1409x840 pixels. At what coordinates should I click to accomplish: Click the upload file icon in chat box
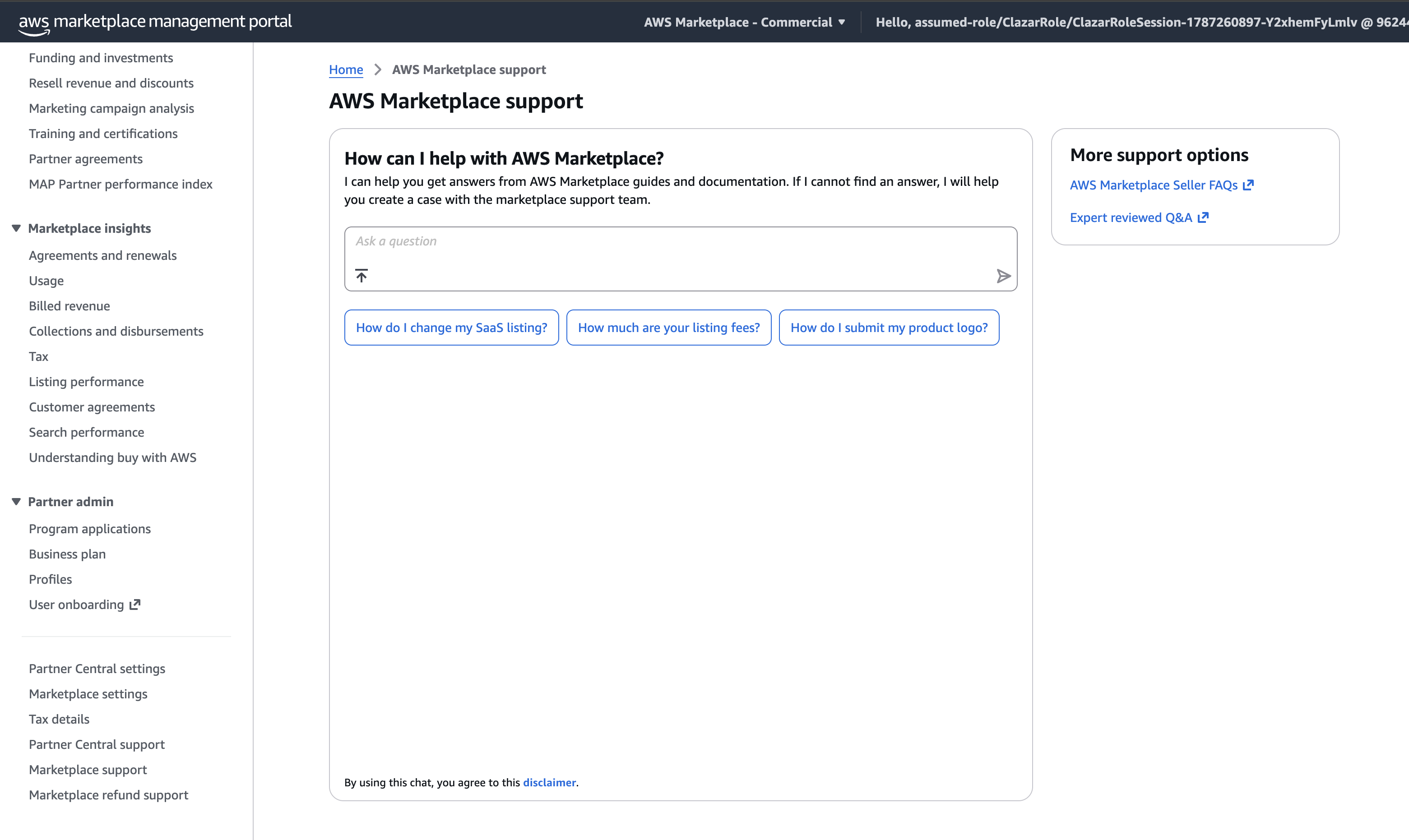[361, 276]
